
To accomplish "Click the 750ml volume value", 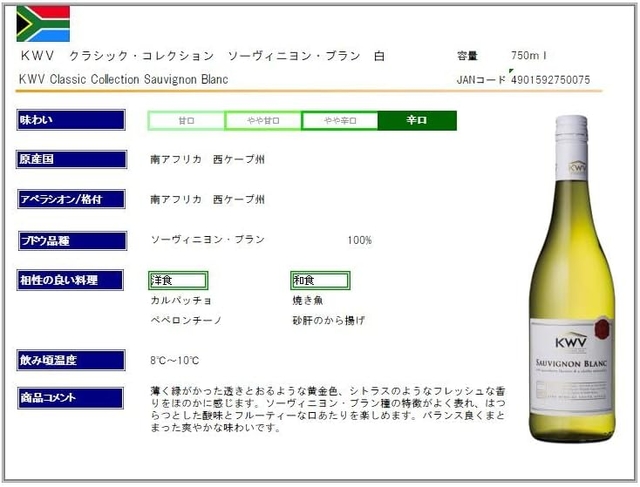I will point(529,56).
